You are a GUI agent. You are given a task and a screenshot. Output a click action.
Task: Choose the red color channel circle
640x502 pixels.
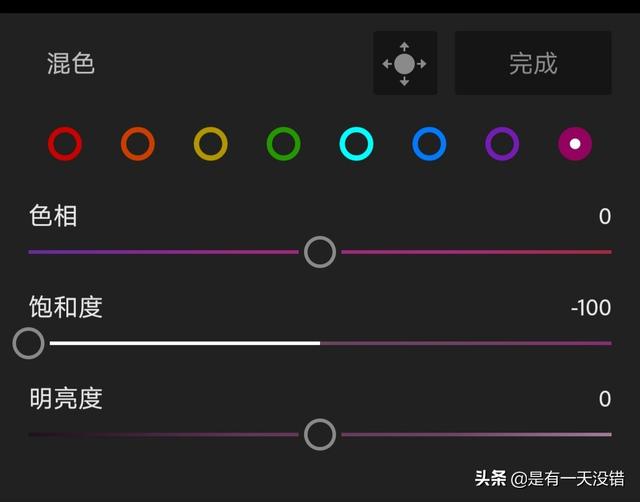coord(65,144)
